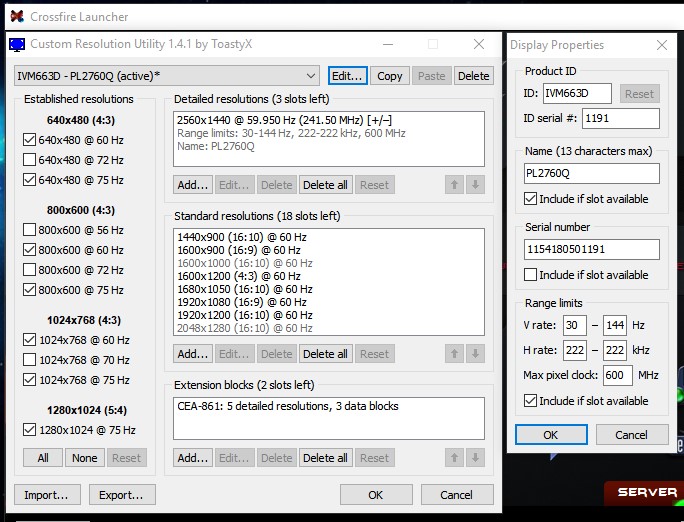This screenshot has width=684, height=522.
Task: Close the Display Properties dialog
Action: 662,45
